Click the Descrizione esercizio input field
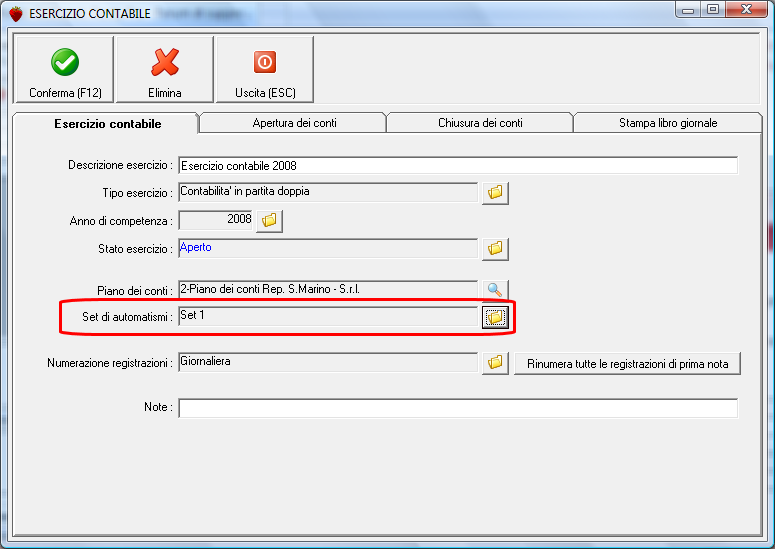775x549 pixels. [x=458, y=166]
